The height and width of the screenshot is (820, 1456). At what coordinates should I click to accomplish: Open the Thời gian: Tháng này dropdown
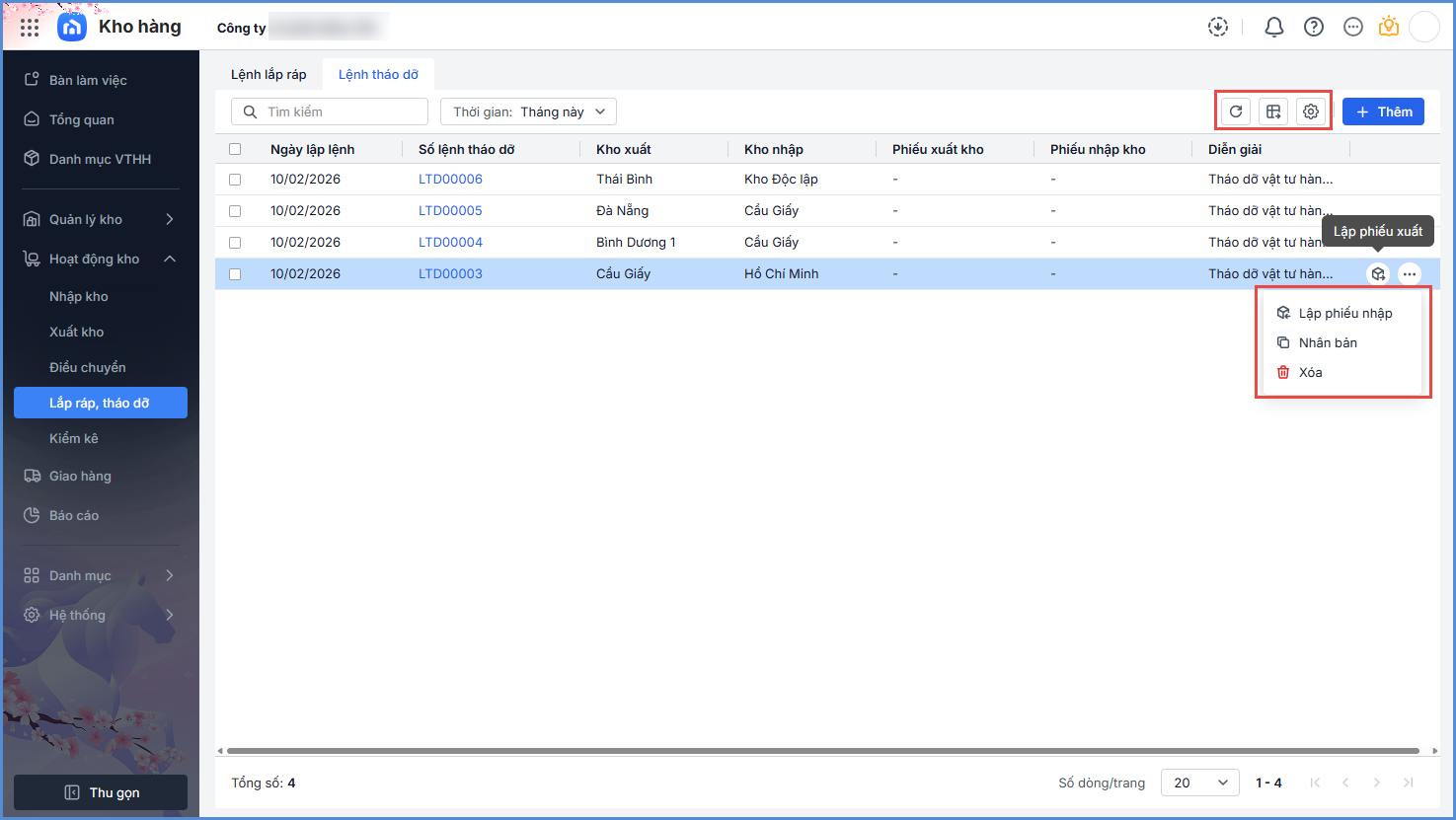528,112
